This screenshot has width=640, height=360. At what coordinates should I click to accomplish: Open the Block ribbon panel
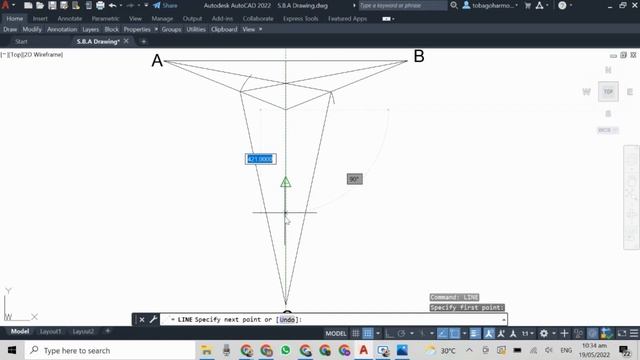coord(111,29)
